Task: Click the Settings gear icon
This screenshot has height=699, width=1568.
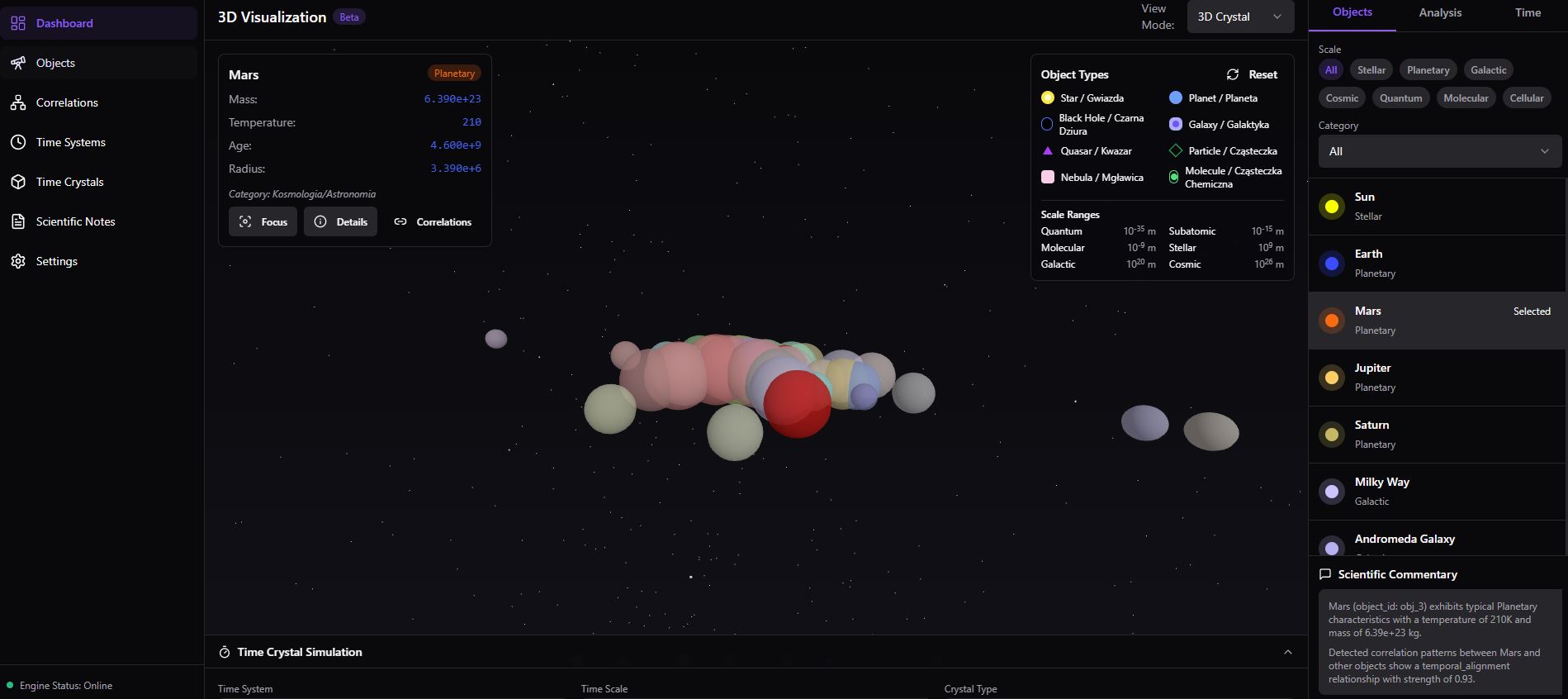Action: click(18, 261)
